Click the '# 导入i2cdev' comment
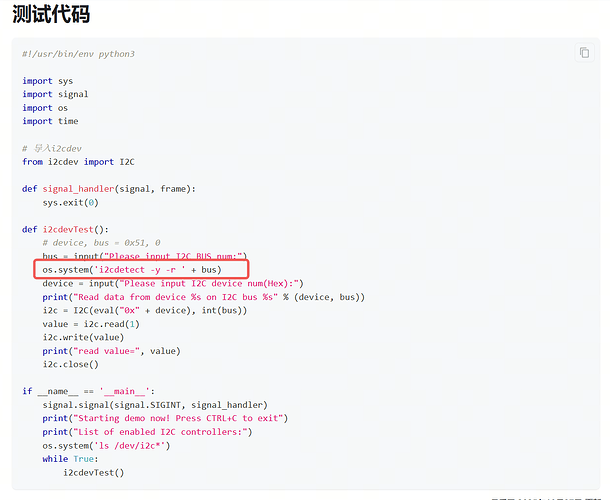 52,148
